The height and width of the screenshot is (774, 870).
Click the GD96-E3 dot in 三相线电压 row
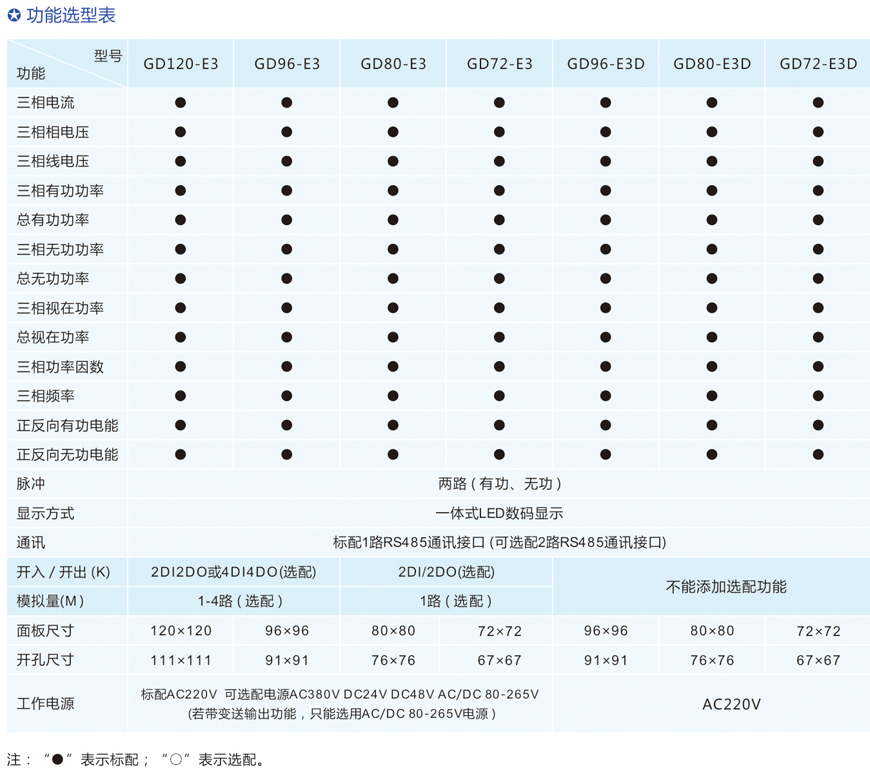click(286, 161)
